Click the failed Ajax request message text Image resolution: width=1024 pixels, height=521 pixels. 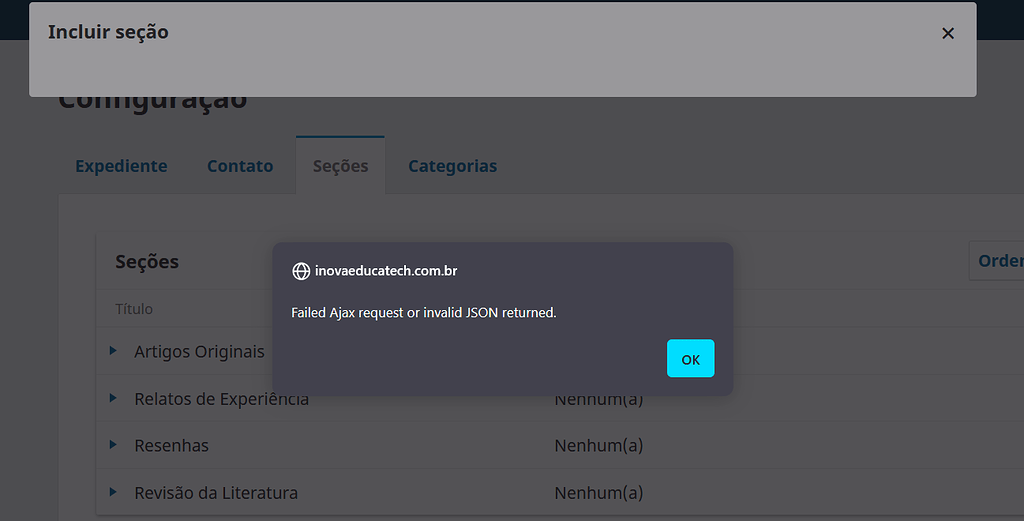point(423,313)
